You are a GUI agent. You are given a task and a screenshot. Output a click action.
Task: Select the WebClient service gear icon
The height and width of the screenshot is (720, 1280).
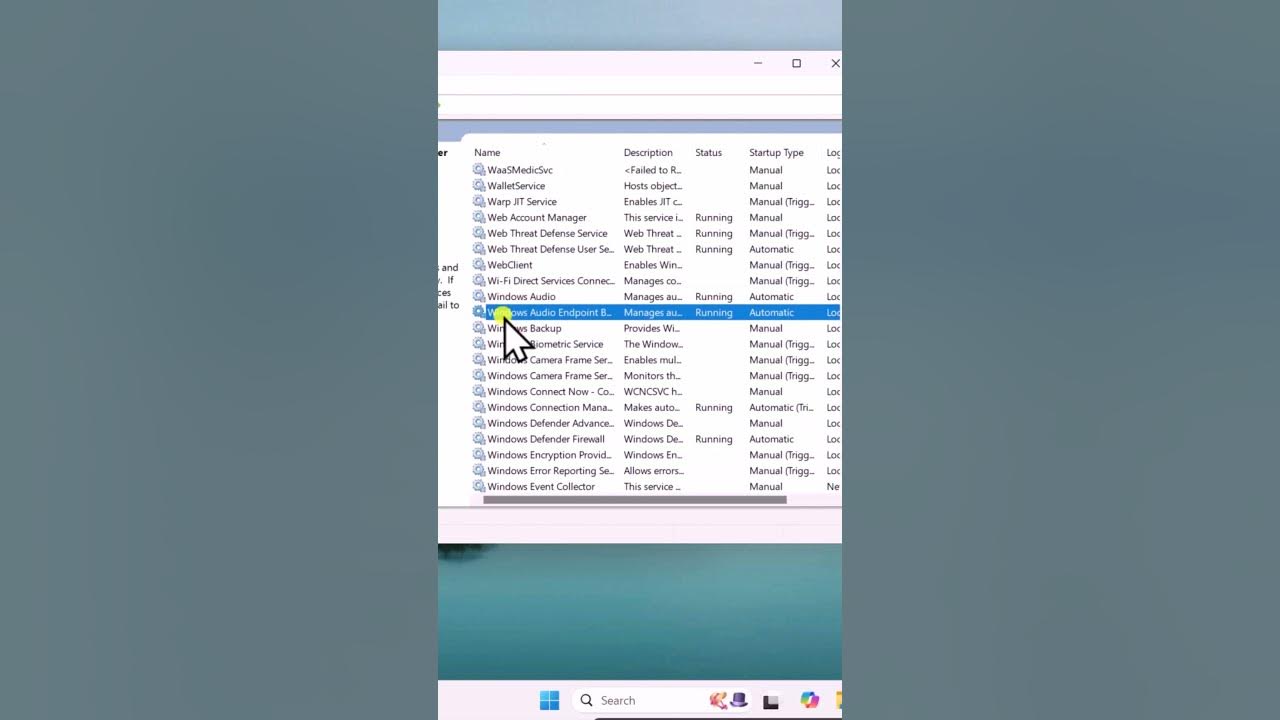click(479, 266)
